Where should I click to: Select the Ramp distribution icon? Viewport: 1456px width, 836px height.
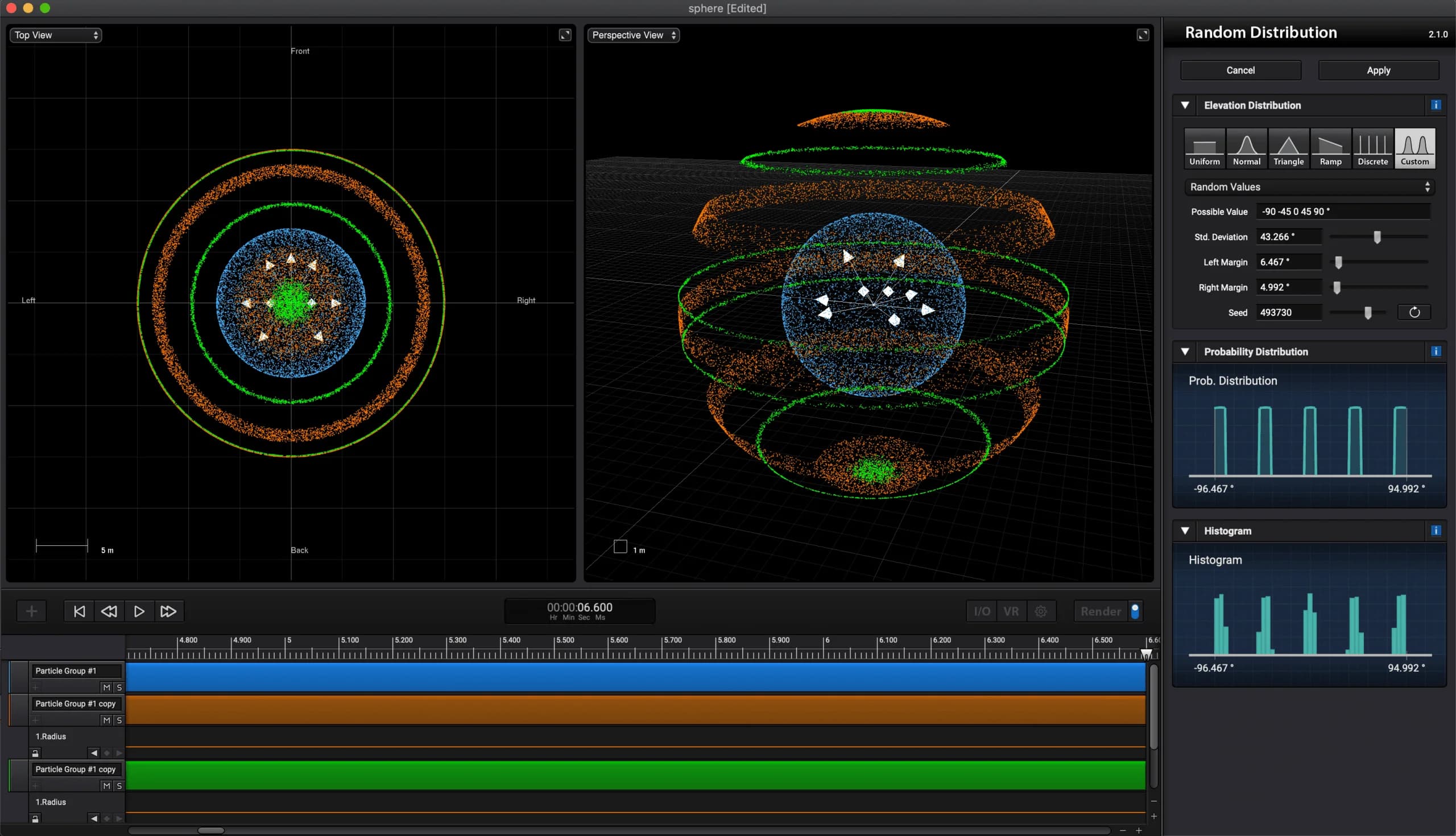click(1331, 147)
